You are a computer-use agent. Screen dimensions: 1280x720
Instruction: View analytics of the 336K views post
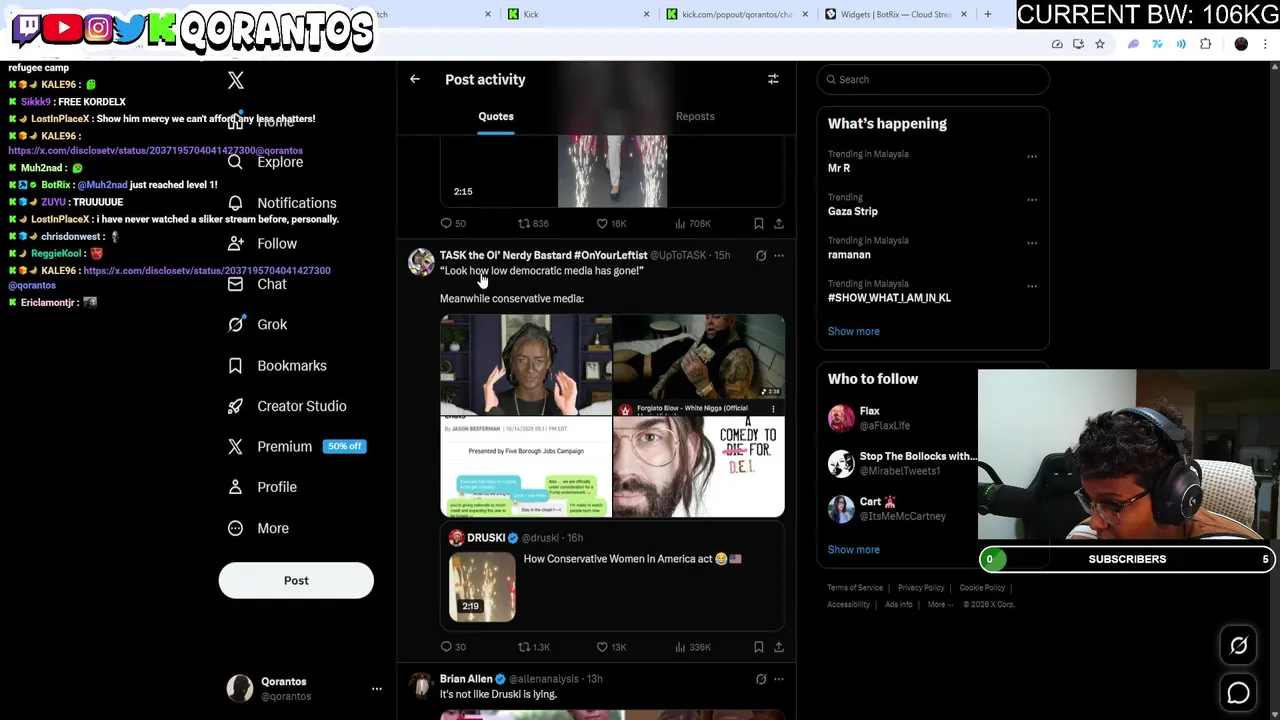coord(693,647)
